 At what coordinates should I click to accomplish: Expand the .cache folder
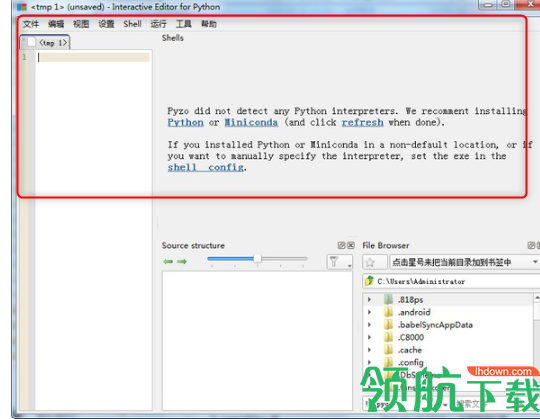[x=370, y=350]
